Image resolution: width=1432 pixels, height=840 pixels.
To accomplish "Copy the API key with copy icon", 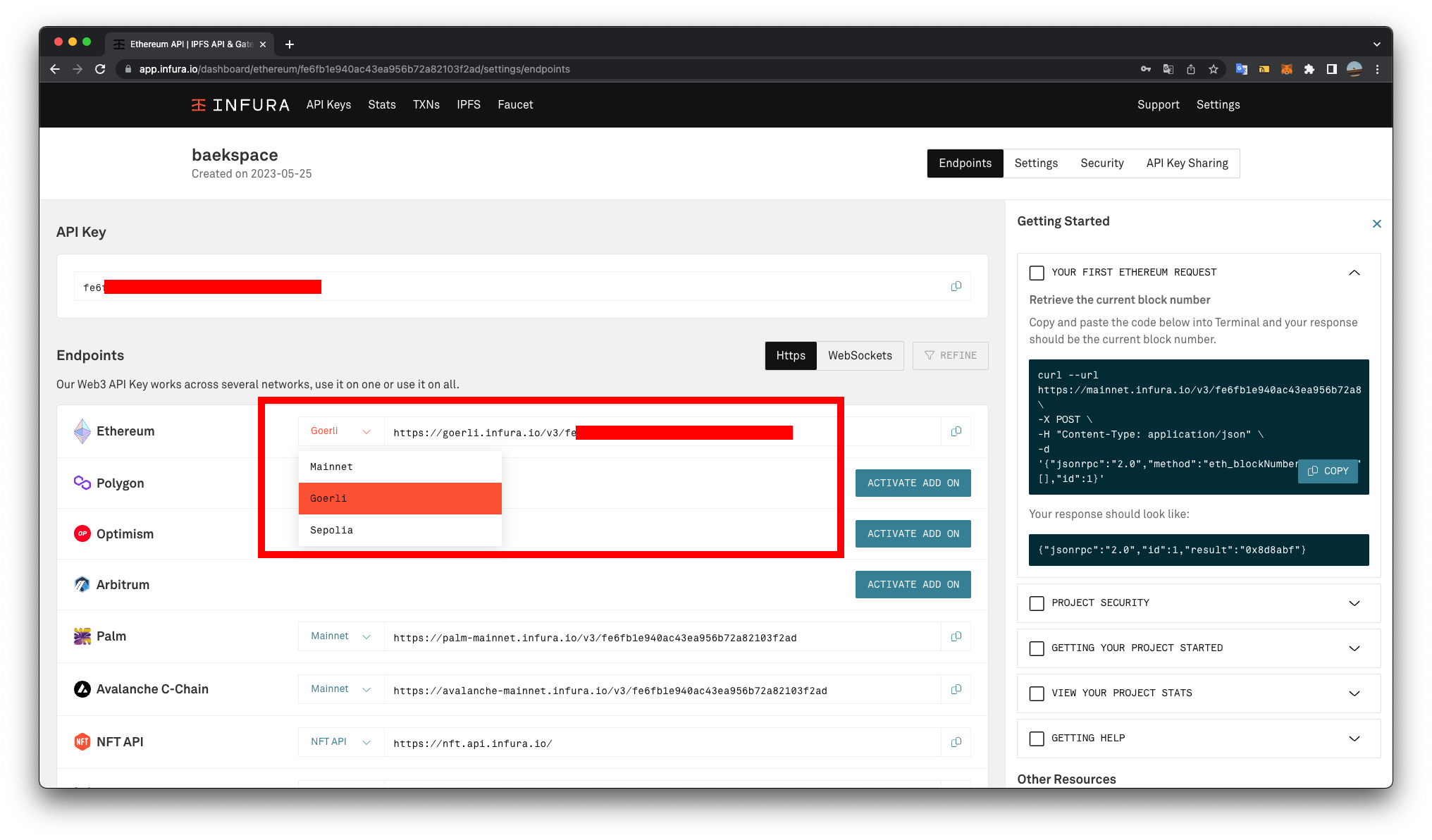I will pyautogui.click(x=956, y=286).
